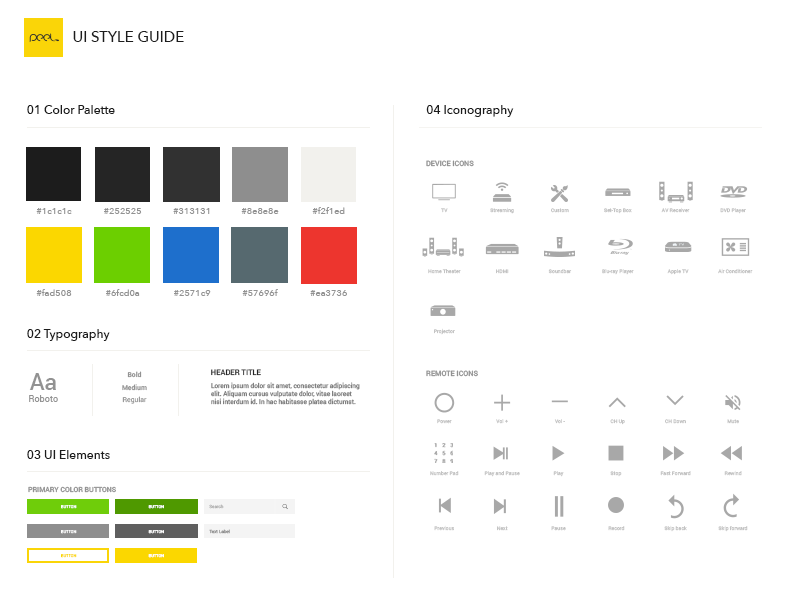Click the light green BUTTON

[x=68, y=507]
